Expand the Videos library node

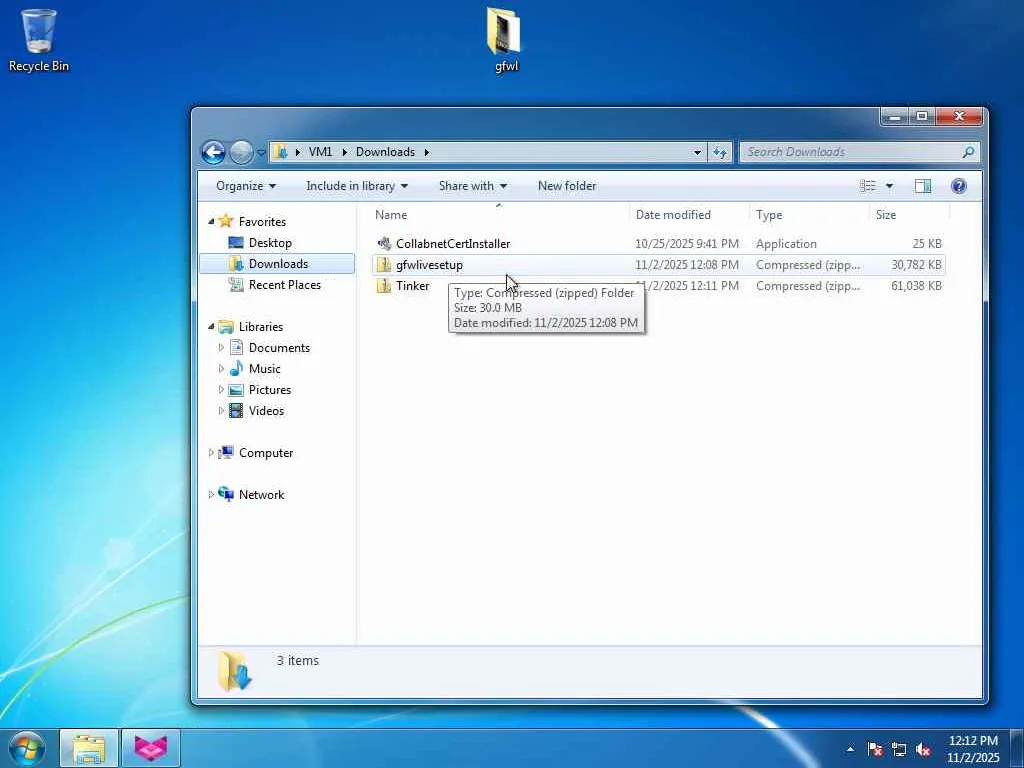point(221,411)
